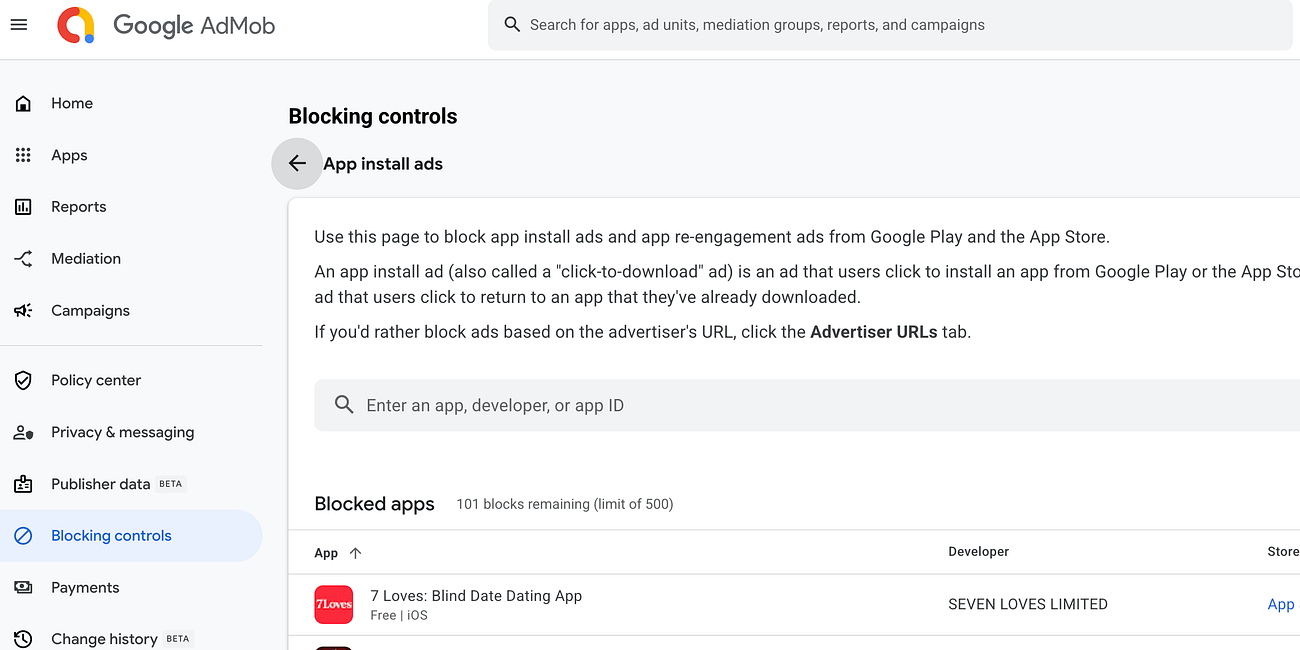
Task: Click the App column header
Action: point(326,553)
